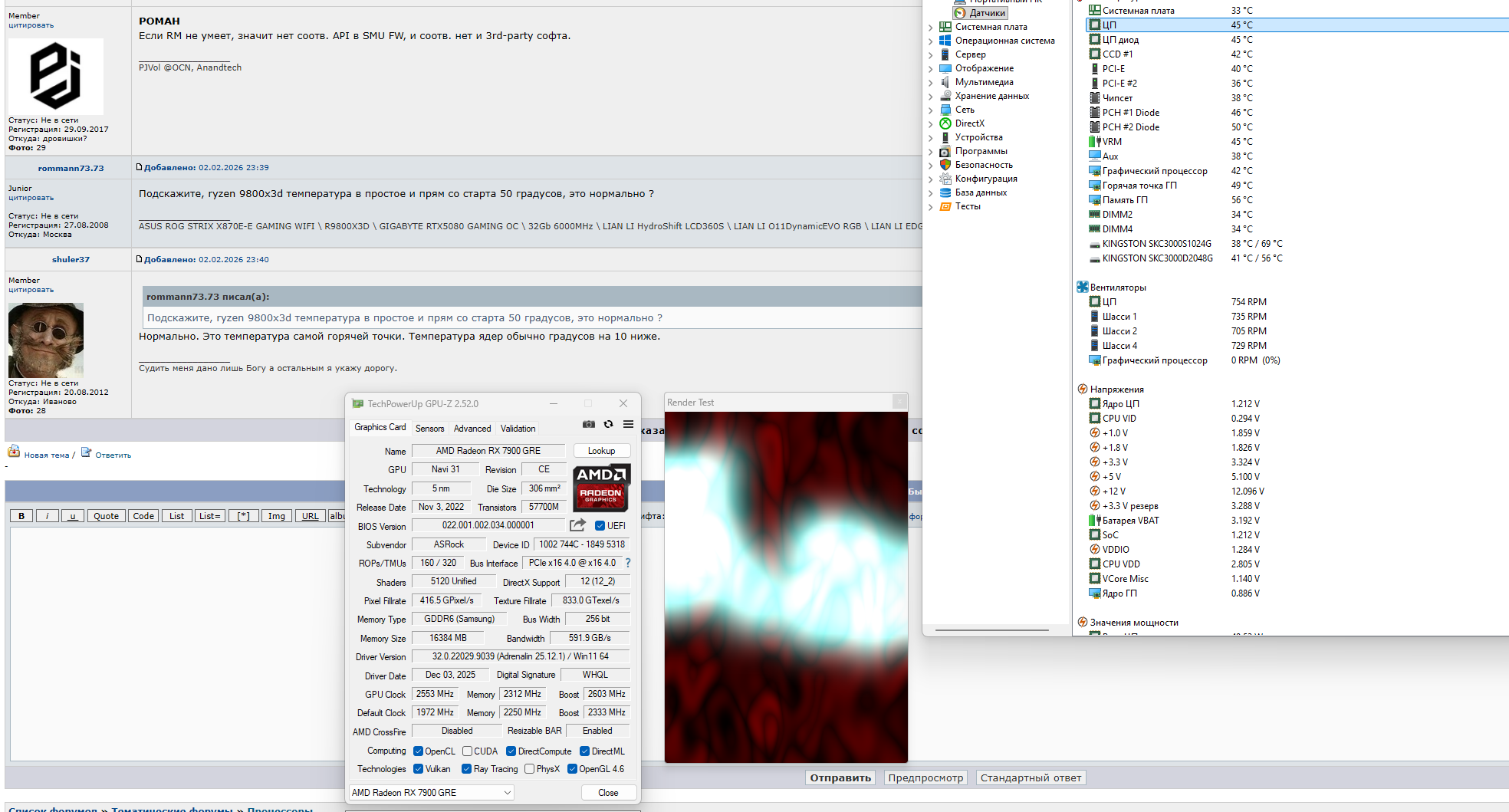1509x812 pixels.
Task: Click the Bold (B) formatting button
Action: click(21, 516)
